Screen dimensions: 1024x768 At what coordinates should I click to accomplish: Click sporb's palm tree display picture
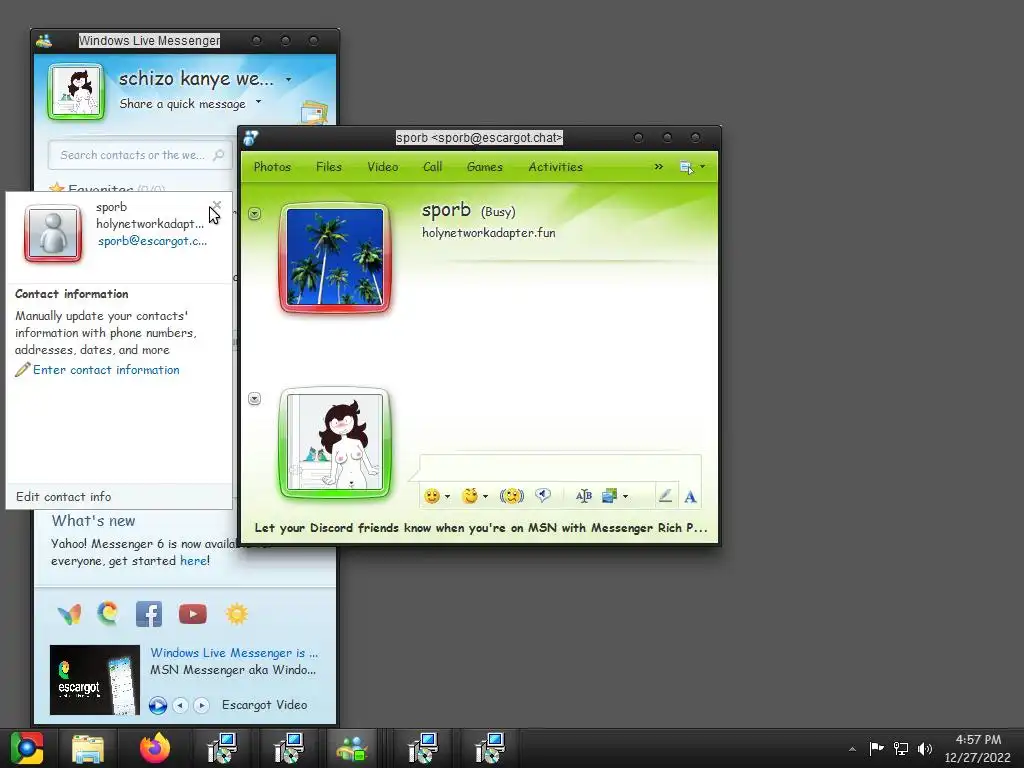[335, 257]
